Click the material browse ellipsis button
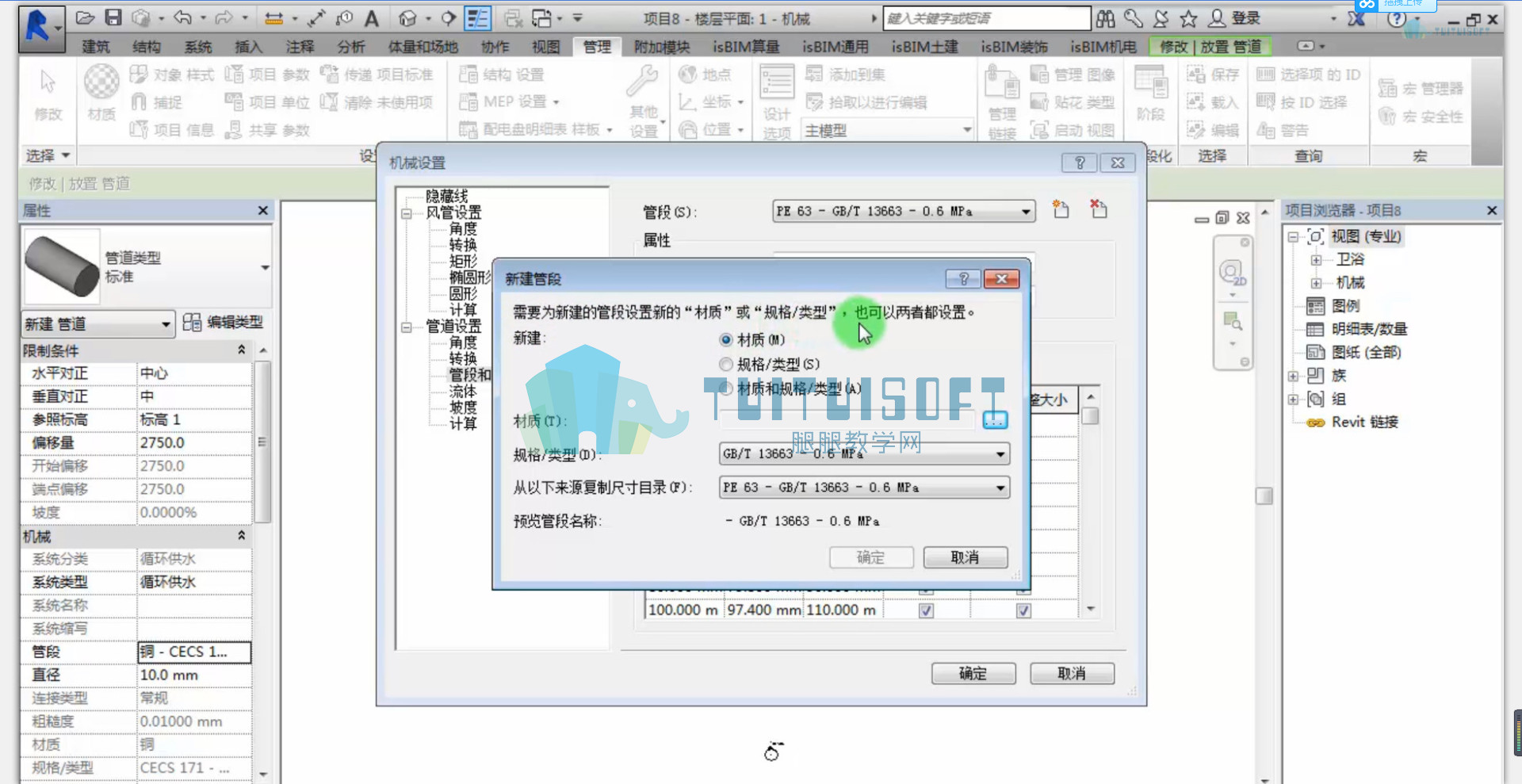 click(995, 420)
